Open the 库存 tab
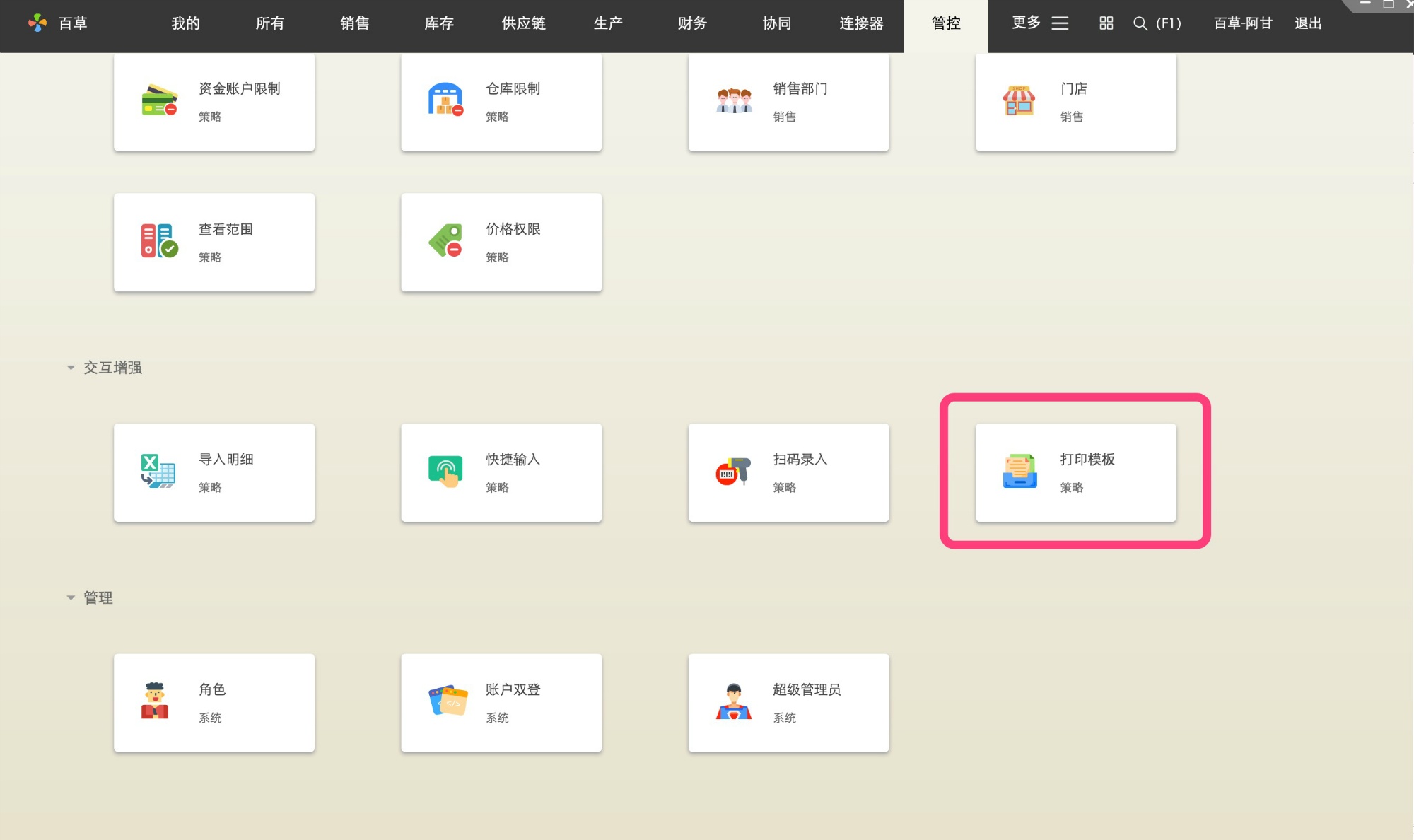The width and height of the screenshot is (1414, 840). pos(439,23)
